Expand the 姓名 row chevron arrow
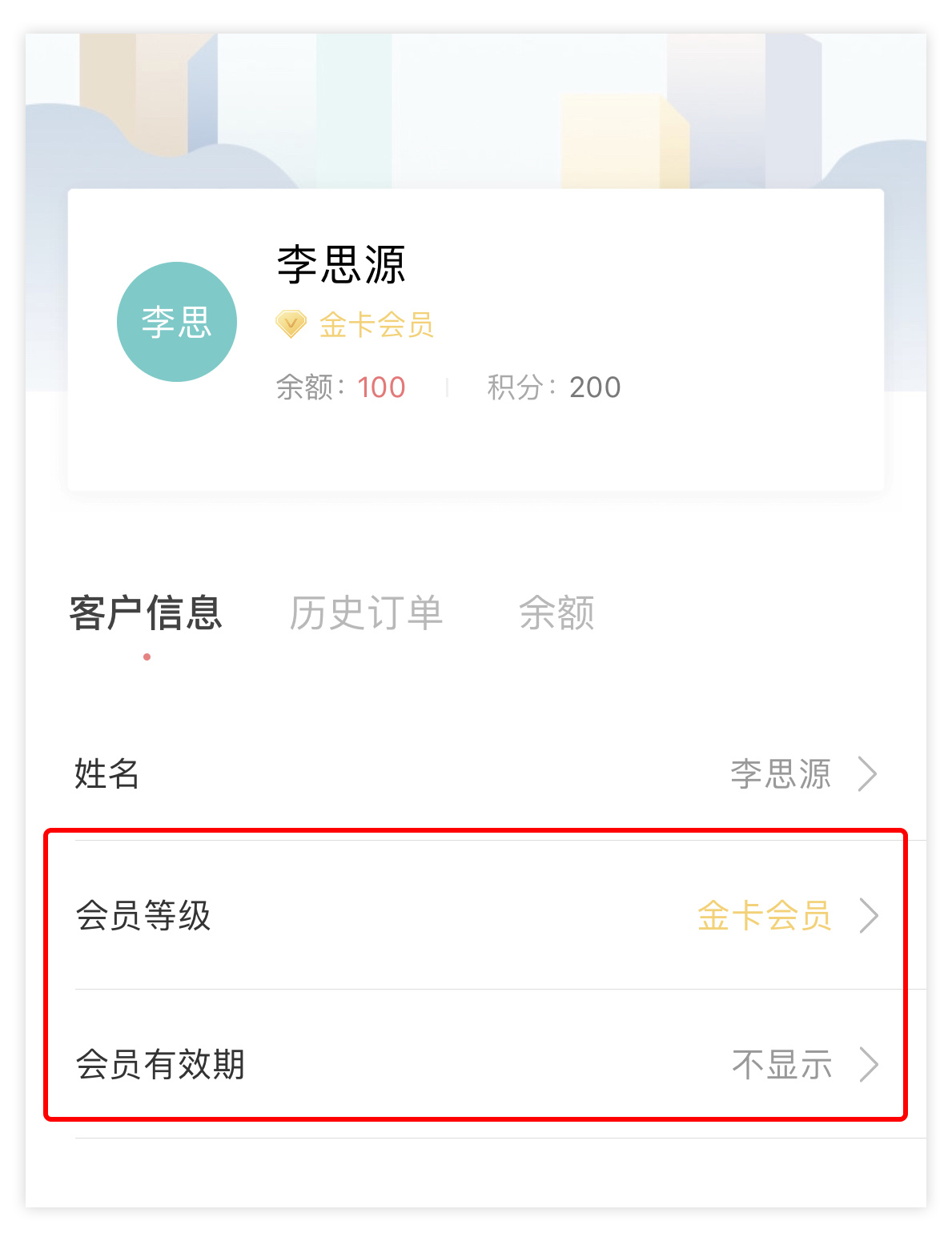The height and width of the screenshot is (1241, 952). coord(867,774)
